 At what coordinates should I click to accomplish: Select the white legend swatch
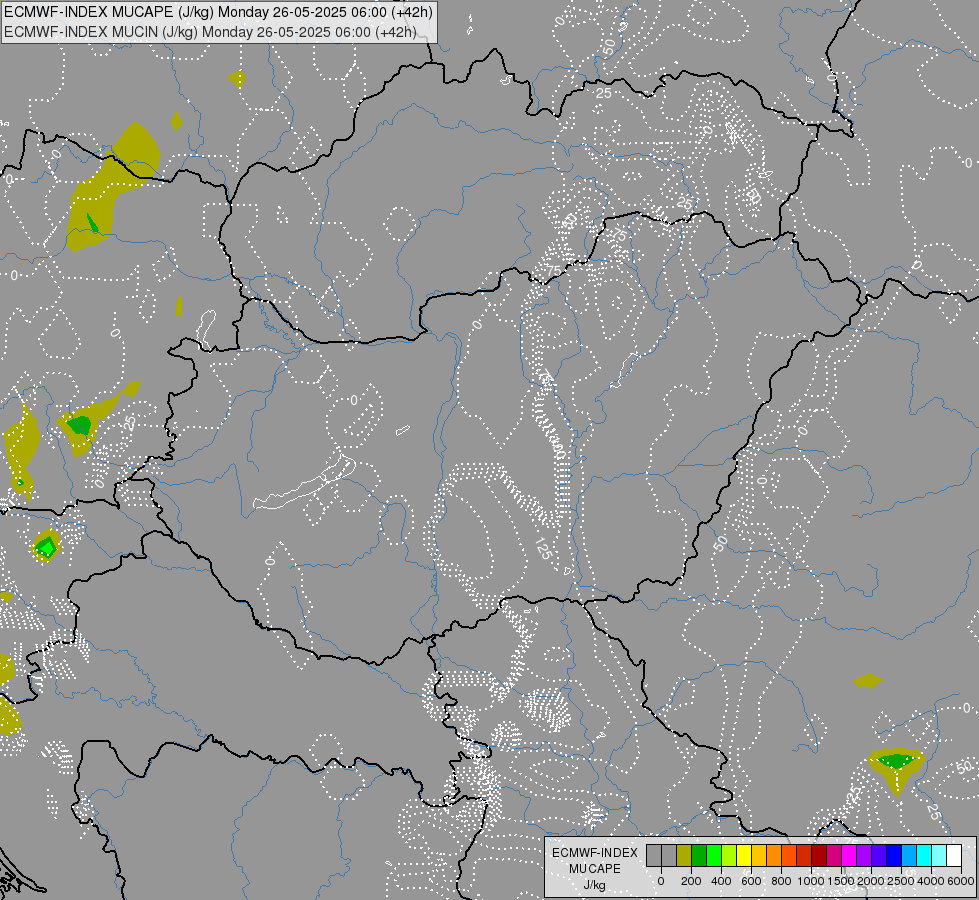click(953, 856)
